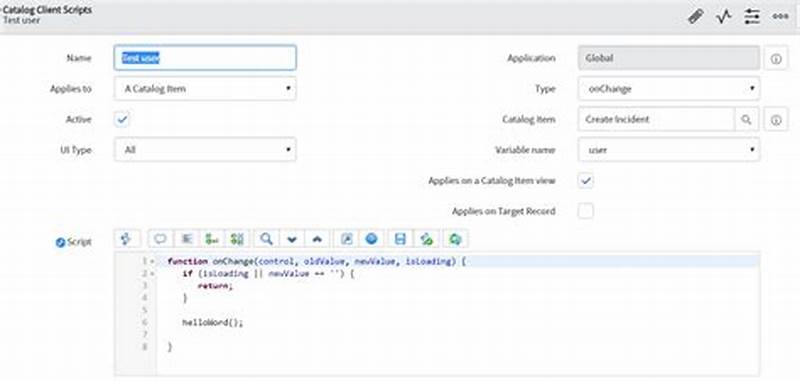Click info icon next to Catalog Item
Screen dimensions: 800x381
pos(776,120)
